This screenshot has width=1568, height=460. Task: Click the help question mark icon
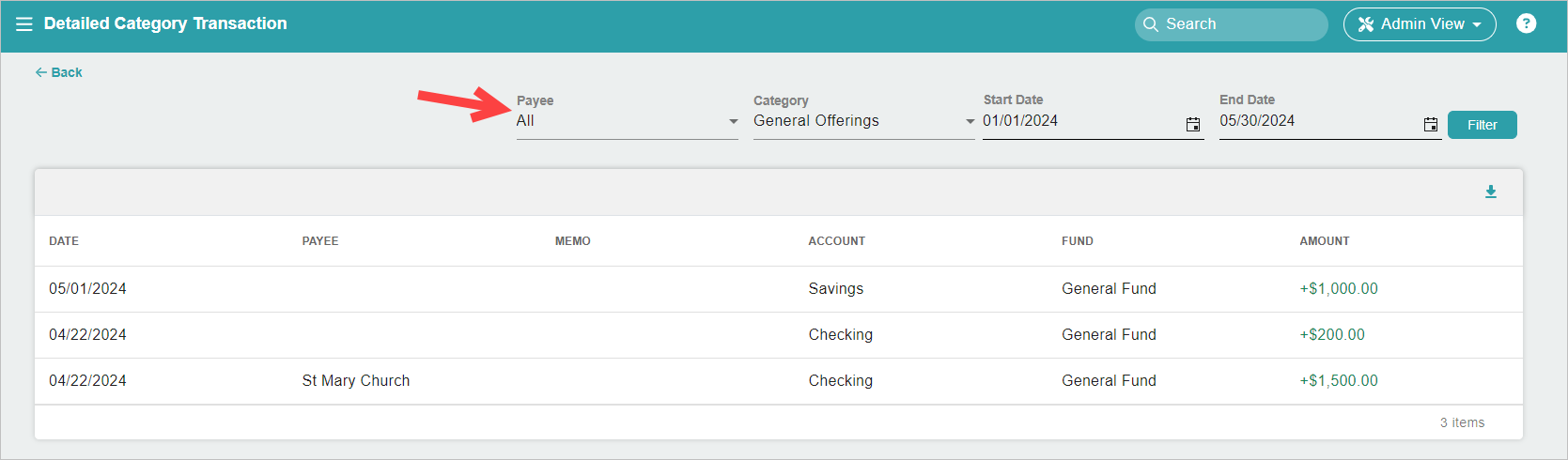click(1526, 23)
